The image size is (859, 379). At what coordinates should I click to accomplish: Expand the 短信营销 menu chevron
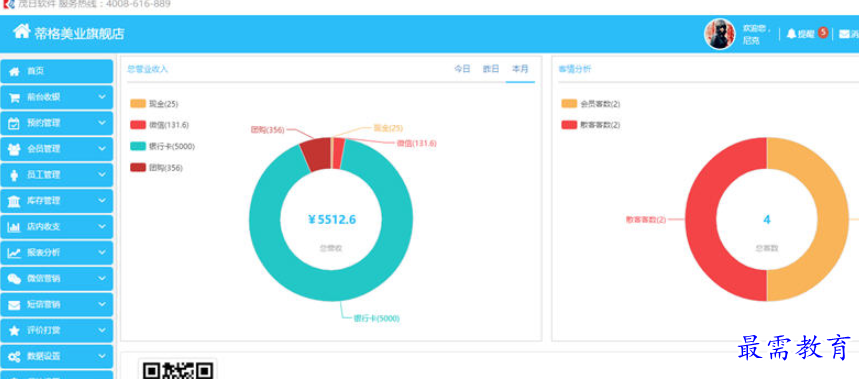(102, 304)
